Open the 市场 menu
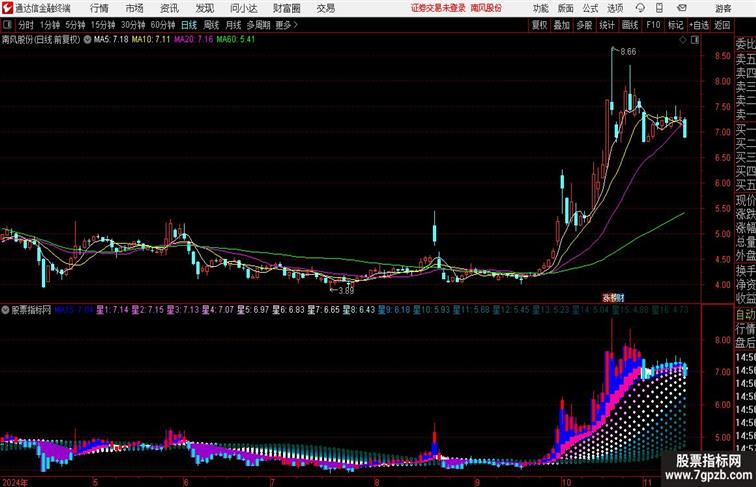756x487 pixels. tap(135, 8)
